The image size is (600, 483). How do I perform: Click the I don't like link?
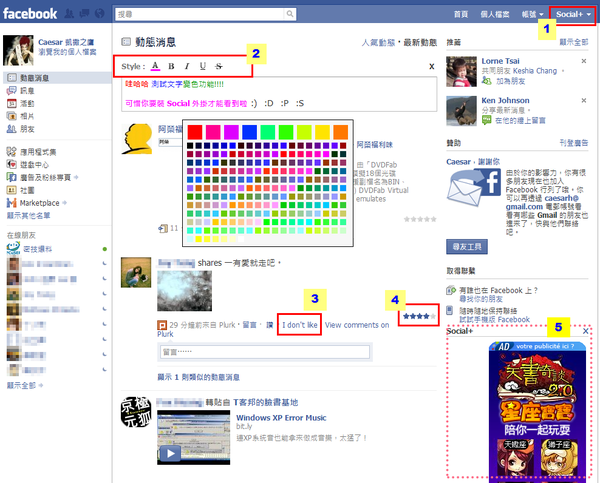(300, 325)
